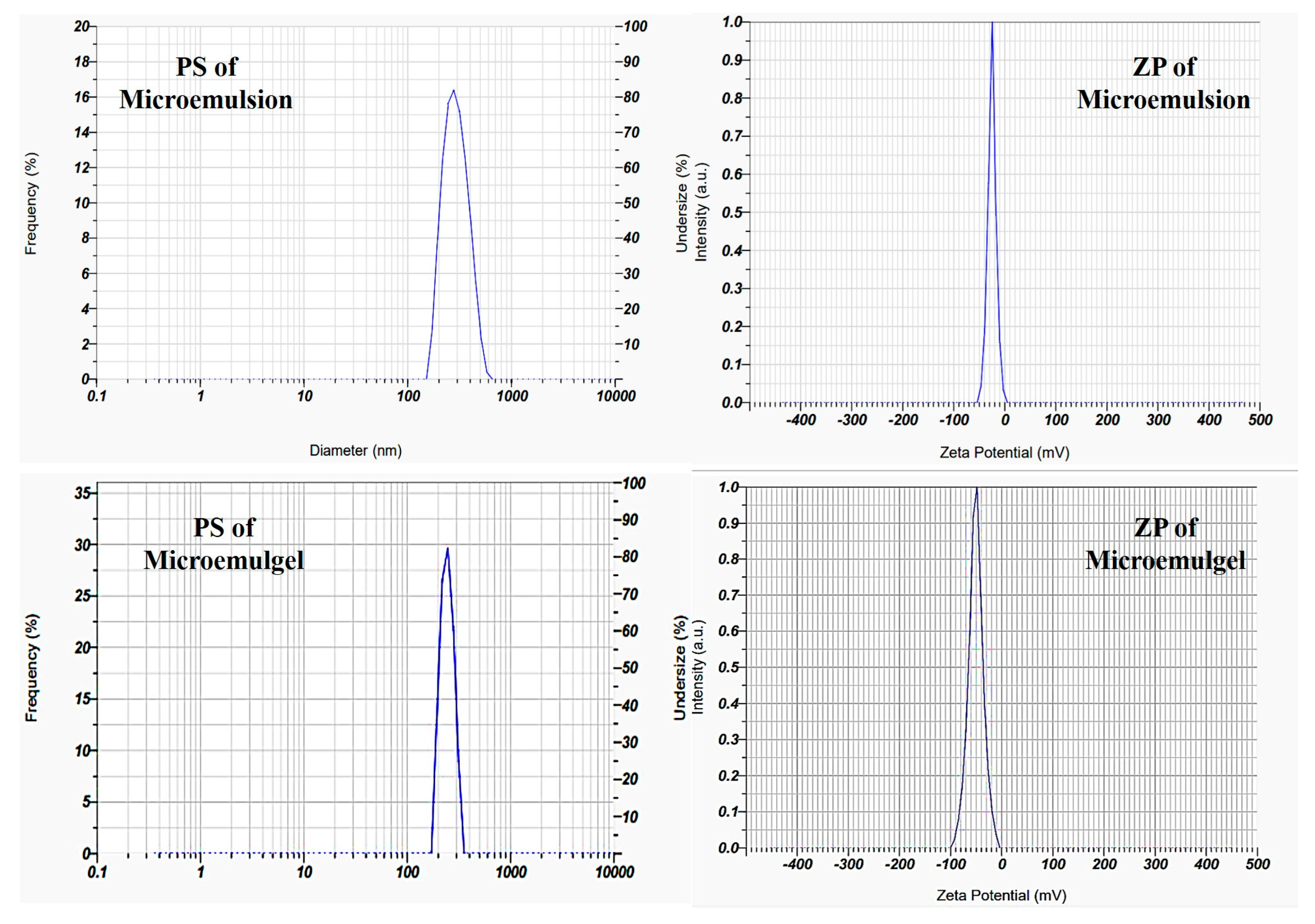Click y-axis tick '14' in PS of Microemulsion chart
This screenshot has width=1315, height=924.
[x=82, y=132]
